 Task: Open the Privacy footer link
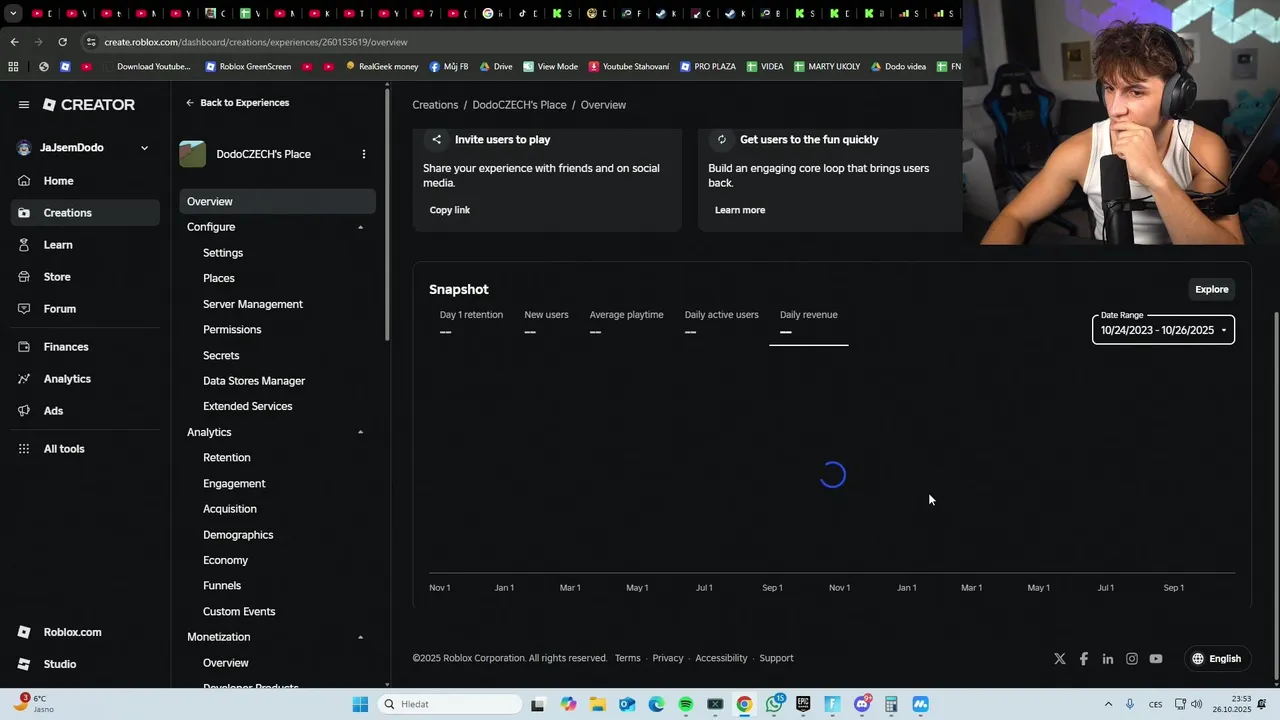[x=668, y=658]
